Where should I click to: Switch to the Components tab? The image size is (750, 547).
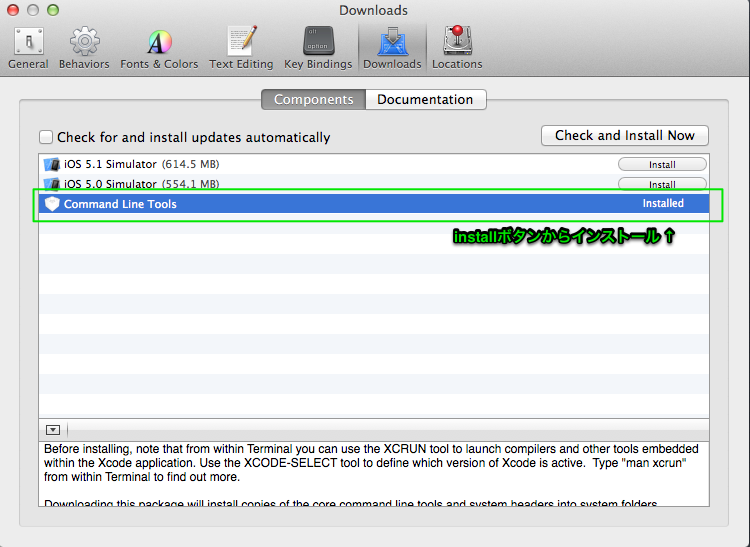(x=314, y=99)
